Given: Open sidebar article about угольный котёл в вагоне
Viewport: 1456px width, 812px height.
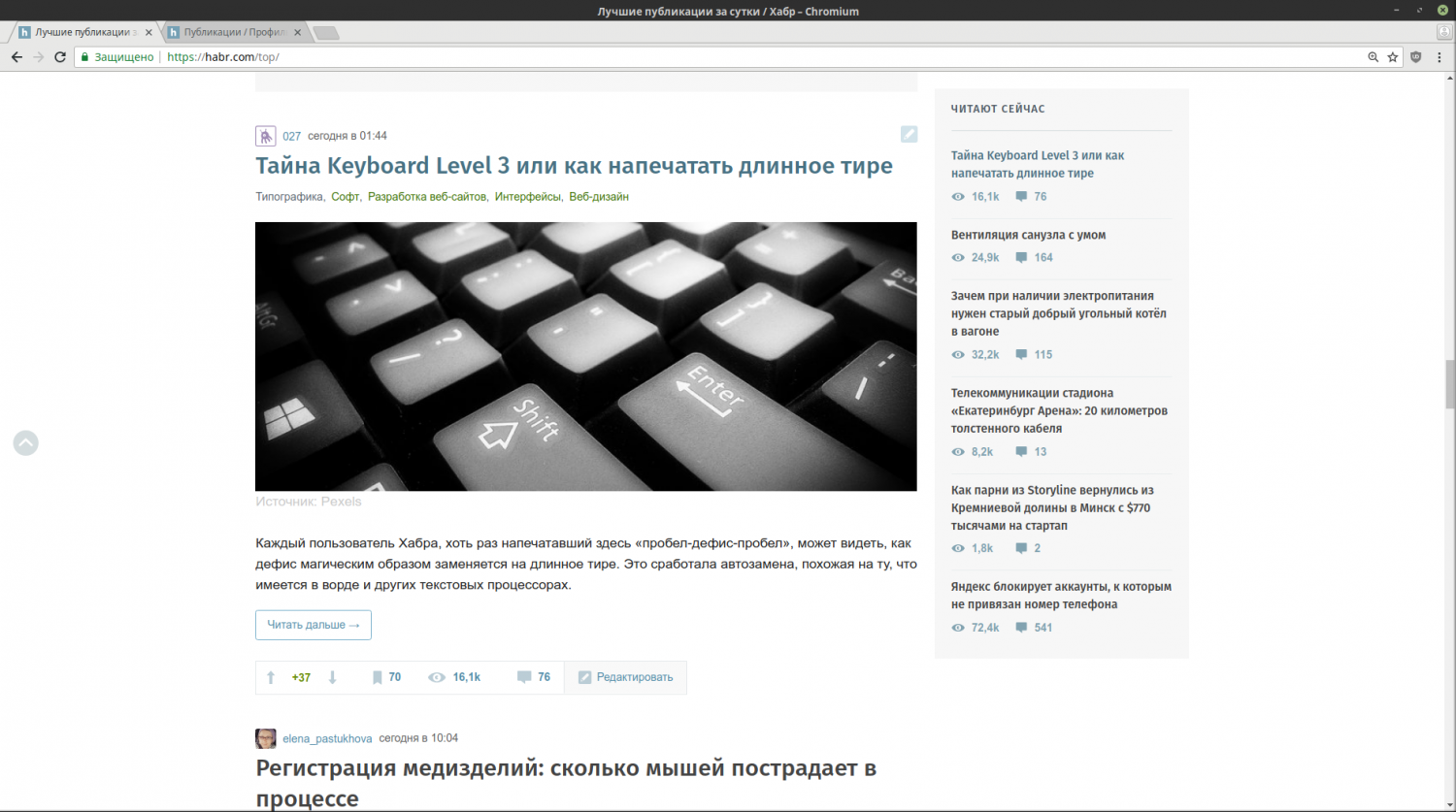Looking at the screenshot, I should [x=1059, y=313].
